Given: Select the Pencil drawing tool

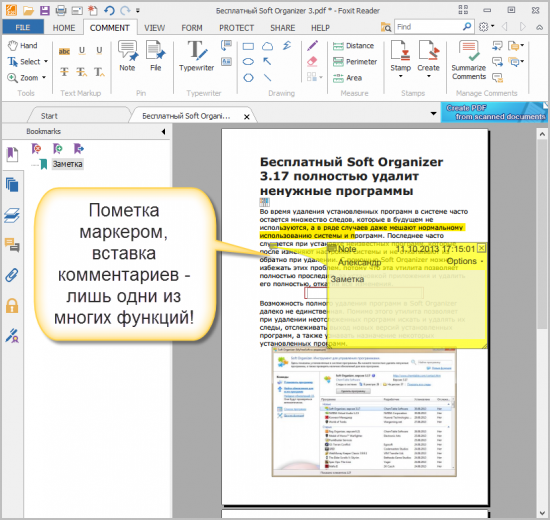Looking at the screenshot, I should click(312, 46).
